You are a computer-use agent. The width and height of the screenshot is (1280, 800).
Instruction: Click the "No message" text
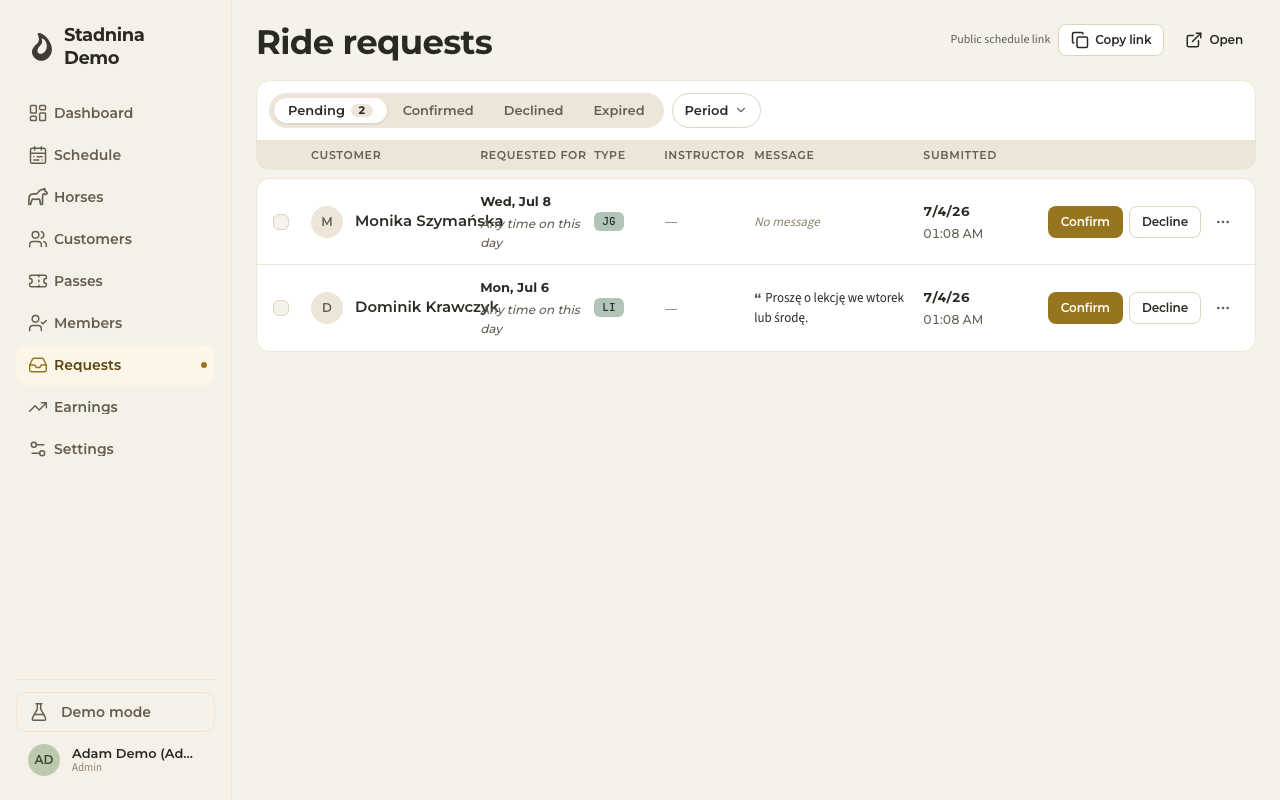coord(787,222)
